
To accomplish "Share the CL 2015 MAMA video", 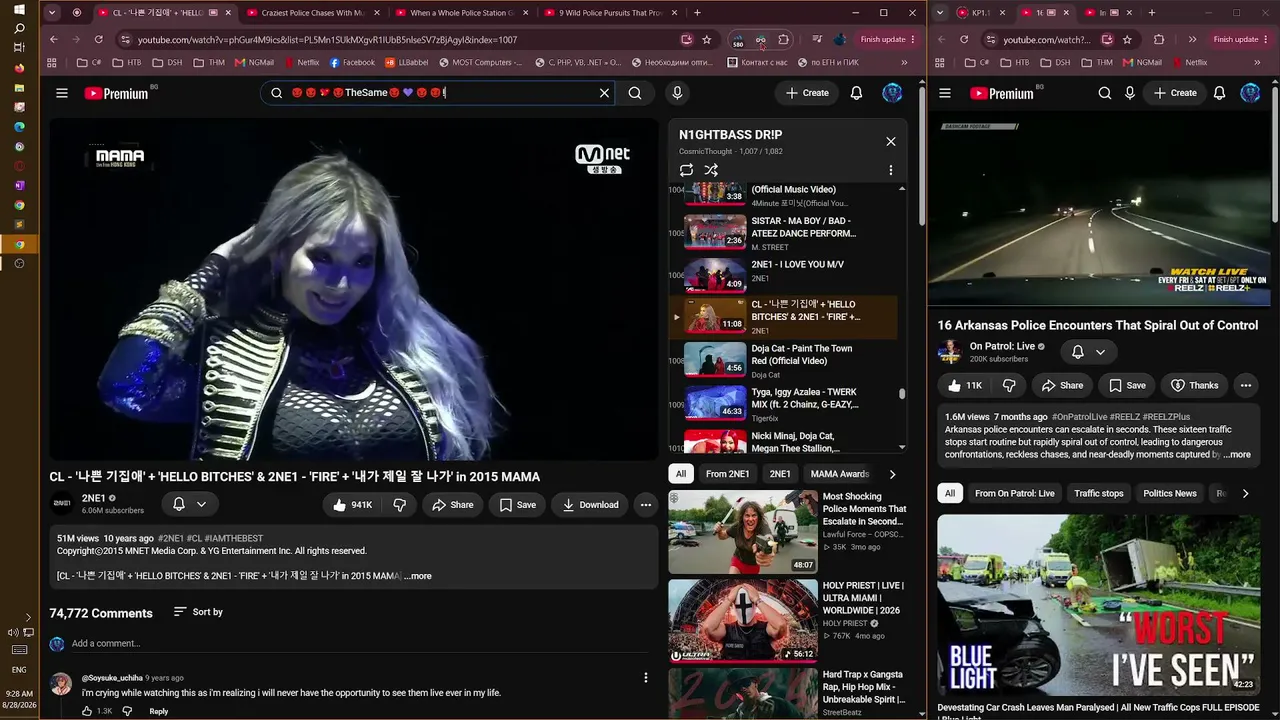I will tap(452, 505).
